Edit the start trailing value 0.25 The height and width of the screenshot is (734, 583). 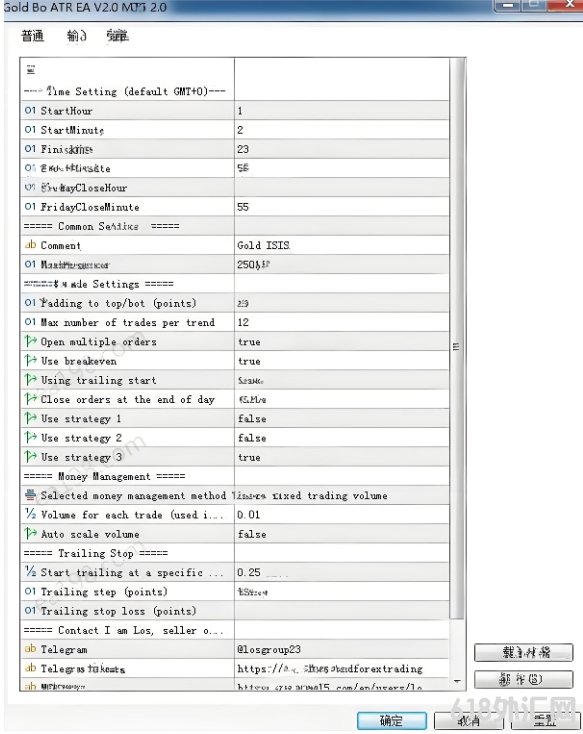click(341, 572)
